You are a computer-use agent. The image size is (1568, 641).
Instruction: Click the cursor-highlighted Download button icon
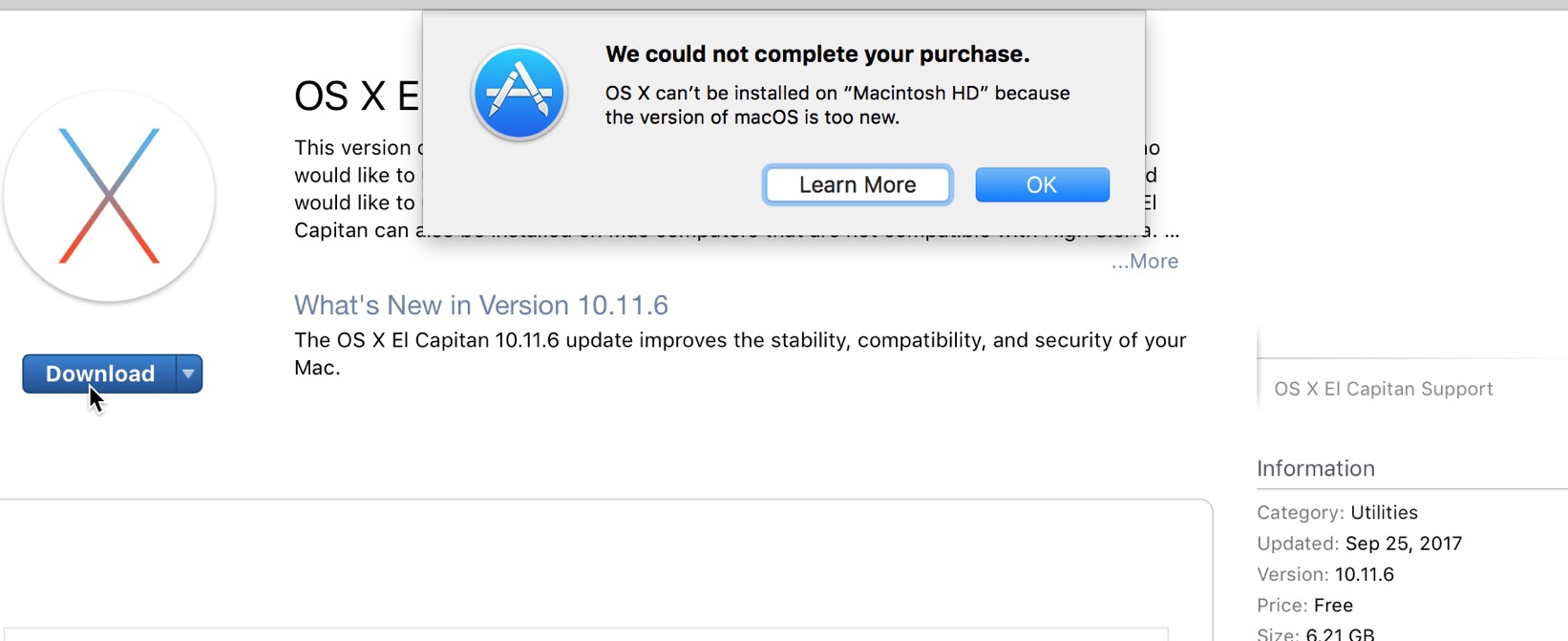tap(98, 374)
